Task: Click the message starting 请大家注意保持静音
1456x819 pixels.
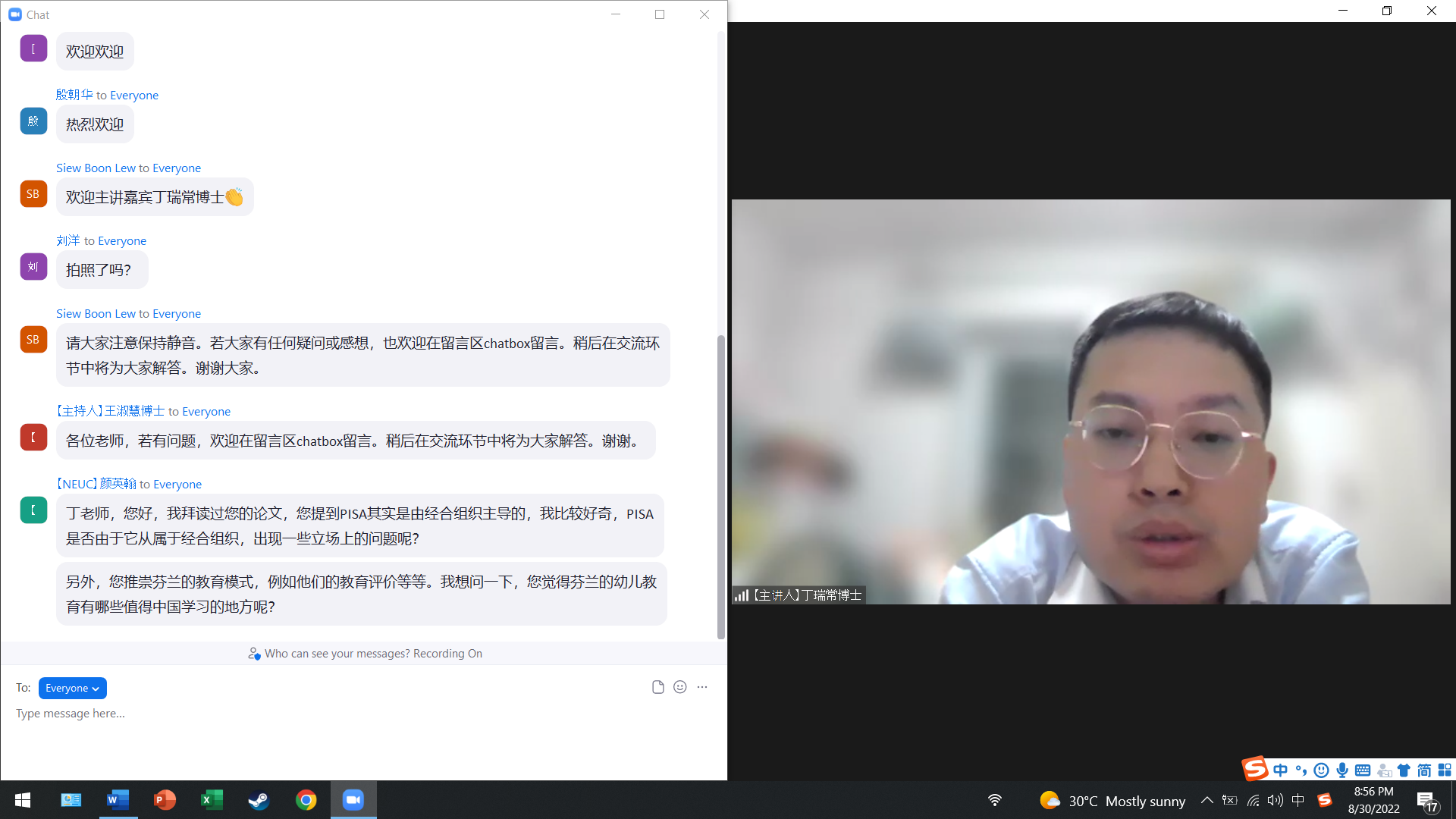Action: pyautogui.click(x=362, y=355)
